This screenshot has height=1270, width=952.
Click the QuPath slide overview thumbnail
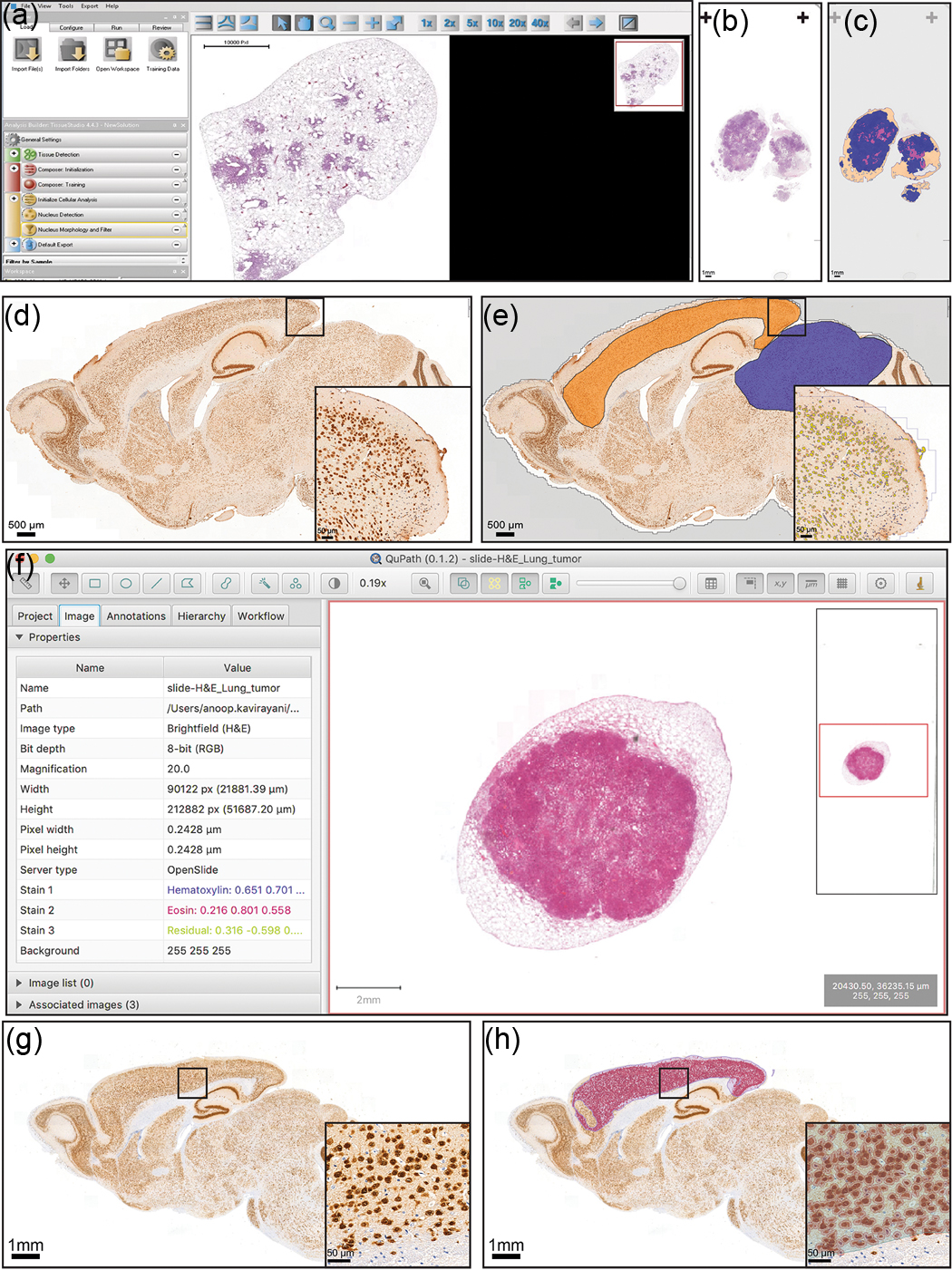pyautogui.click(x=877, y=751)
